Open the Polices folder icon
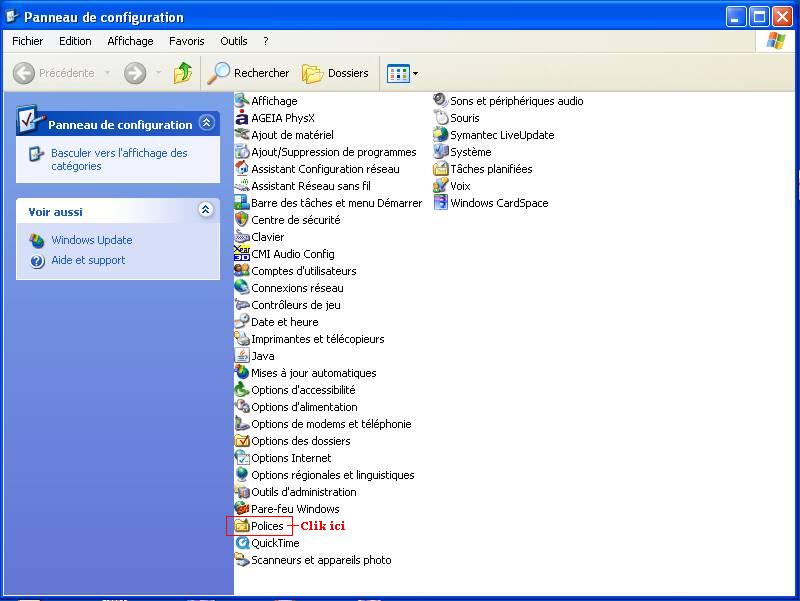Screen dimensions: 800x601 (x=242, y=526)
